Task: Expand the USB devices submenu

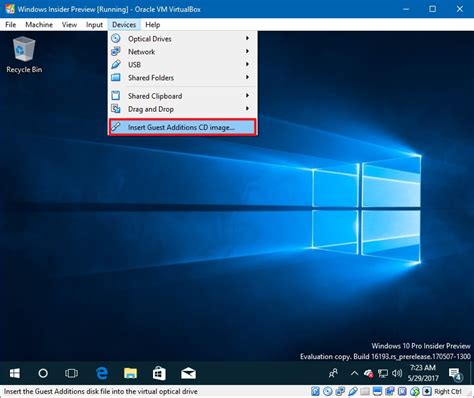Action: pyautogui.click(x=182, y=65)
